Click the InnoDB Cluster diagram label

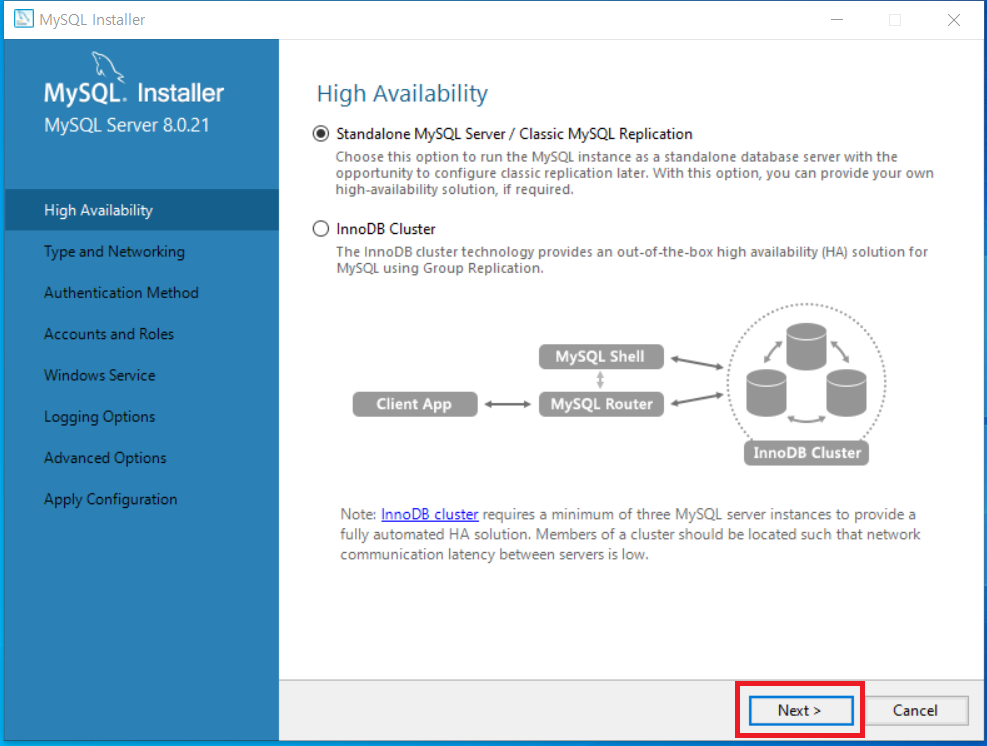806,453
